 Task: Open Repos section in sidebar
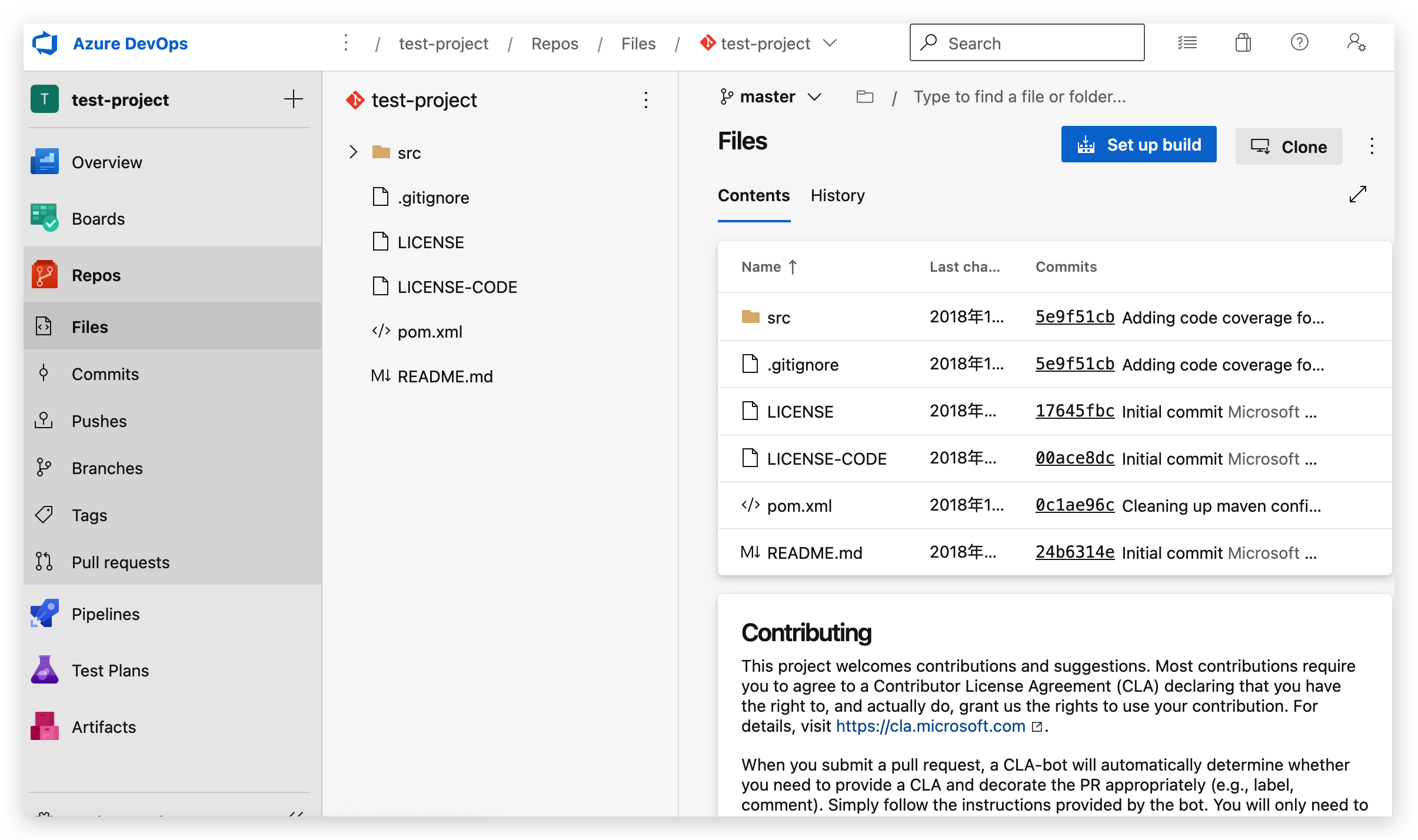(x=172, y=275)
